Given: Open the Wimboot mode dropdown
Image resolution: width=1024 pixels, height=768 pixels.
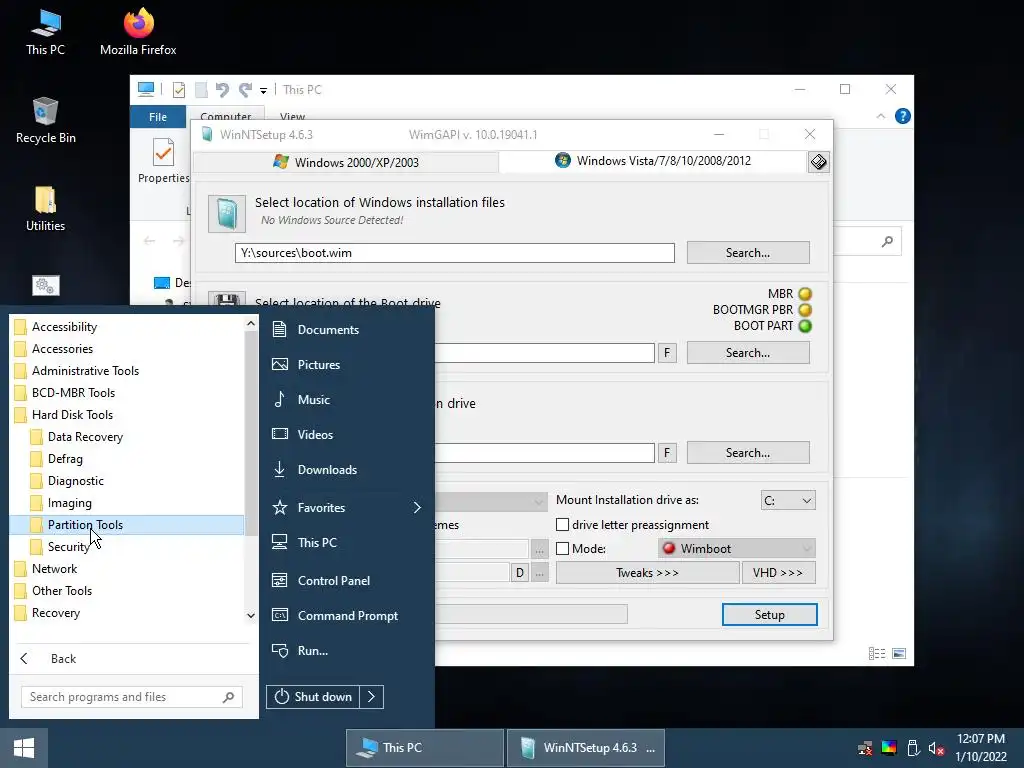Looking at the screenshot, I should click(x=737, y=549).
